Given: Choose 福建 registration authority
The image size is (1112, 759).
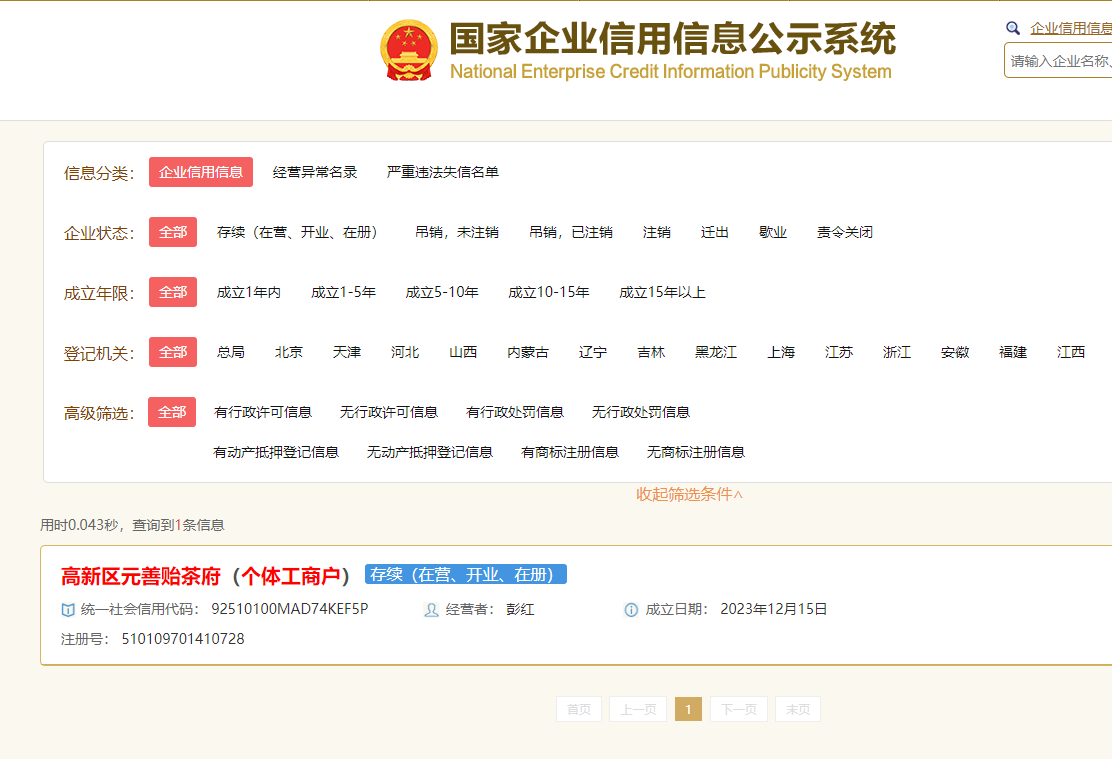Looking at the screenshot, I should click(x=1013, y=352).
